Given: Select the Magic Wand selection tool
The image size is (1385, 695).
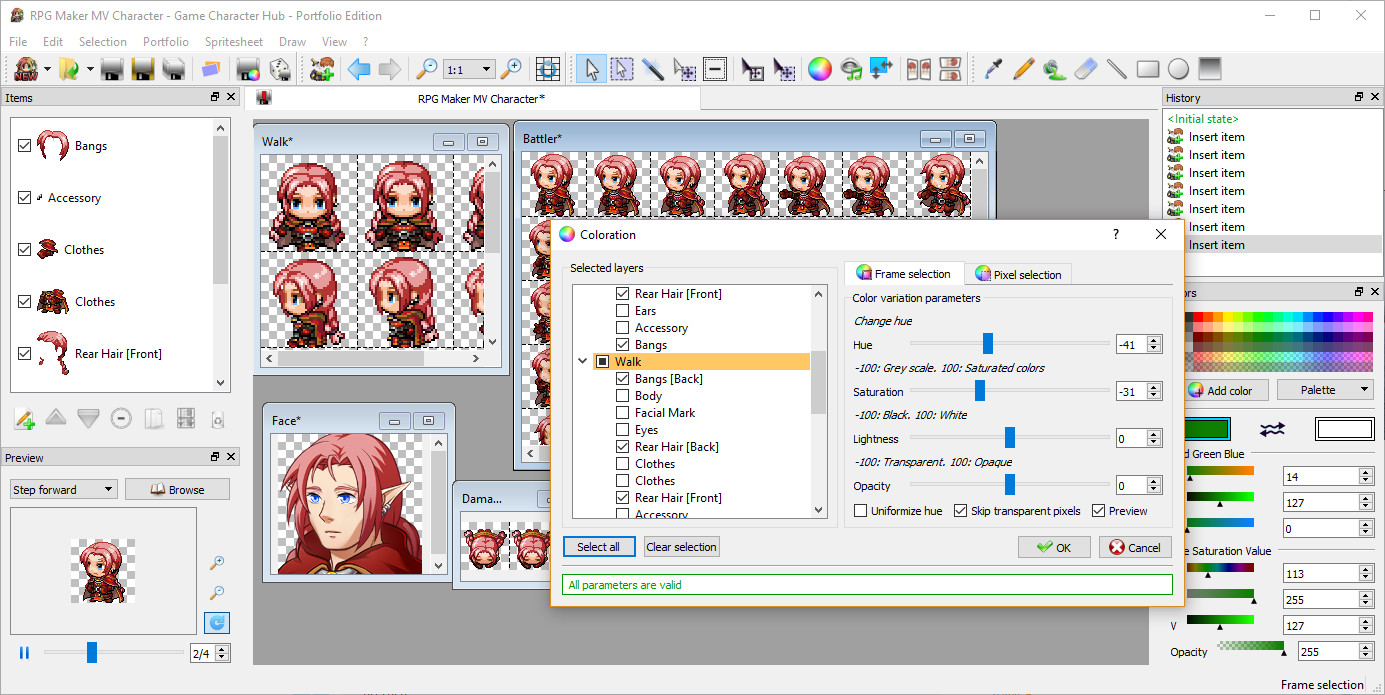Looking at the screenshot, I should pos(652,68).
